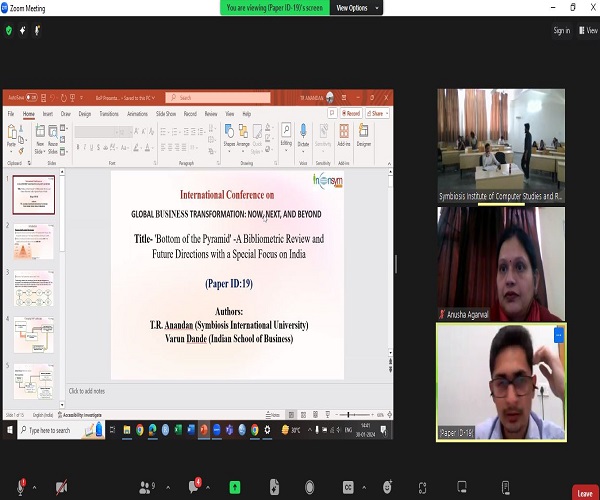This screenshot has height=500, width=600.
Task: Expand chat options arrow
Action: tap(208, 487)
